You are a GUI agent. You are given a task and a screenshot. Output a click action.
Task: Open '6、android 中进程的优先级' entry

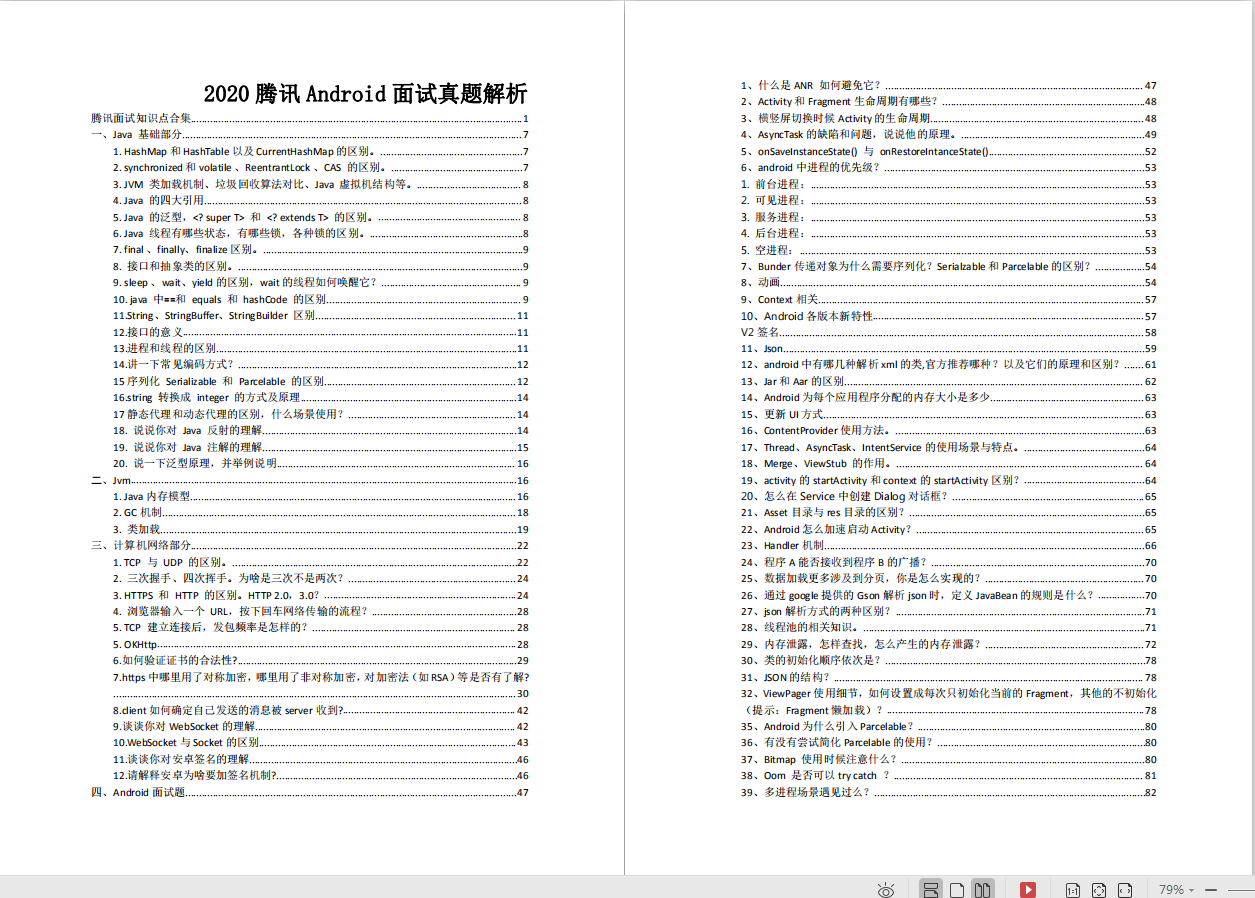pyautogui.click(x=949, y=168)
